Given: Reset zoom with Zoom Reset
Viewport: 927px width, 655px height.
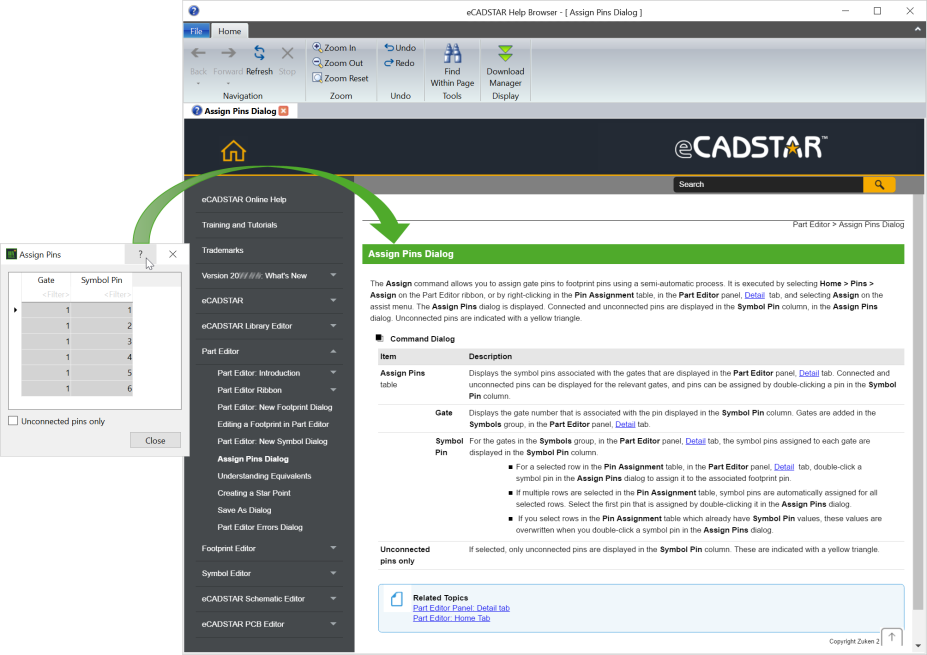Looking at the screenshot, I should click(340, 78).
